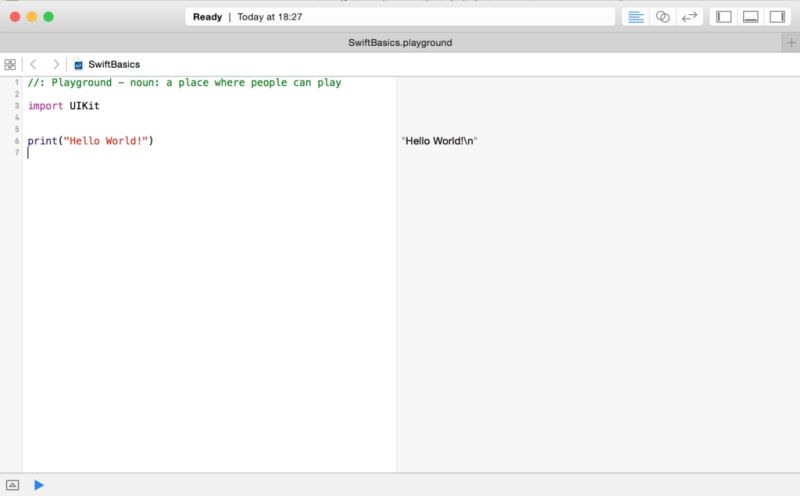The image size is (800, 496).
Task: Run the playground with play button
Action: tap(39, 485)
